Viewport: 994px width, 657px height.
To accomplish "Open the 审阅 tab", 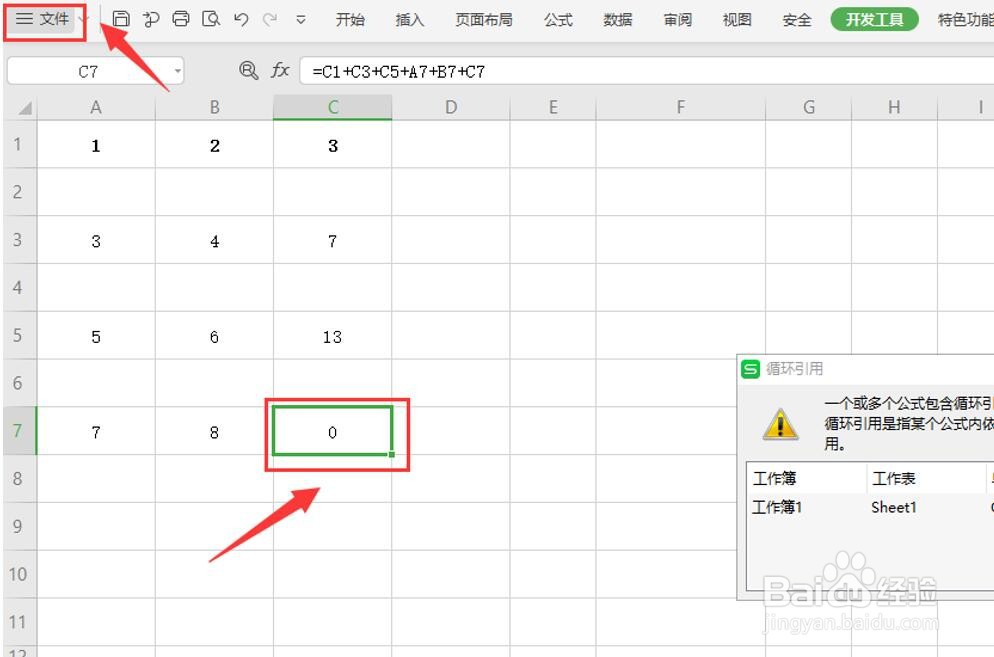I will (678, 20).
